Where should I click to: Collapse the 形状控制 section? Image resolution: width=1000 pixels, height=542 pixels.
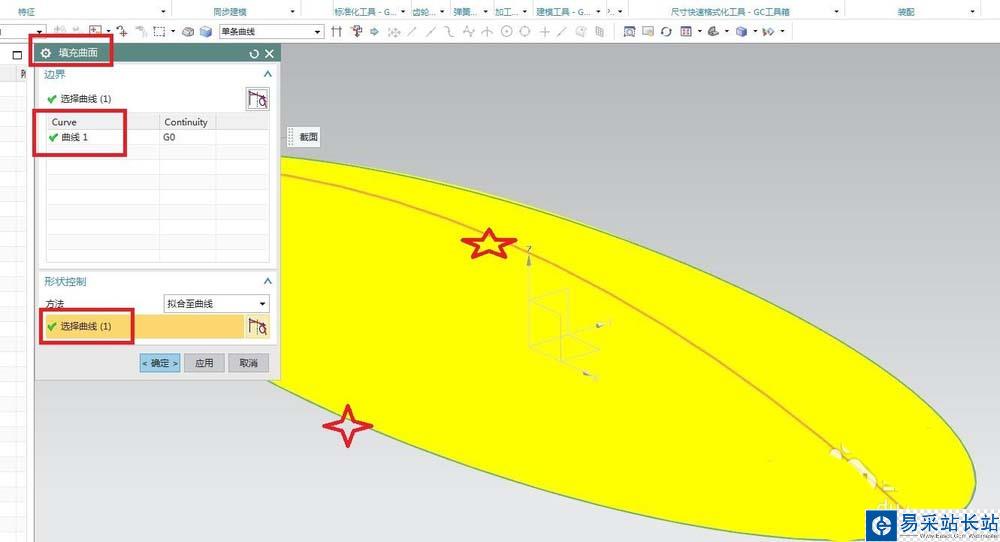click(x=268, y=281)
